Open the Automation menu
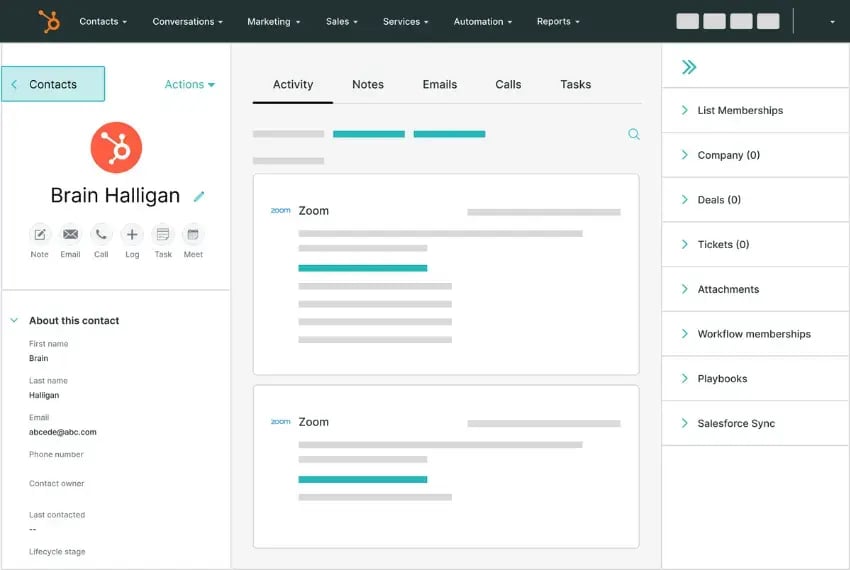 coord(482,22)
